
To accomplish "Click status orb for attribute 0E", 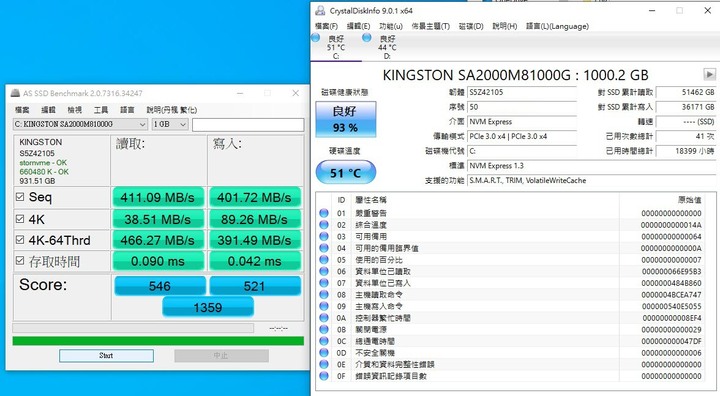I will click(x=324, y=364).
